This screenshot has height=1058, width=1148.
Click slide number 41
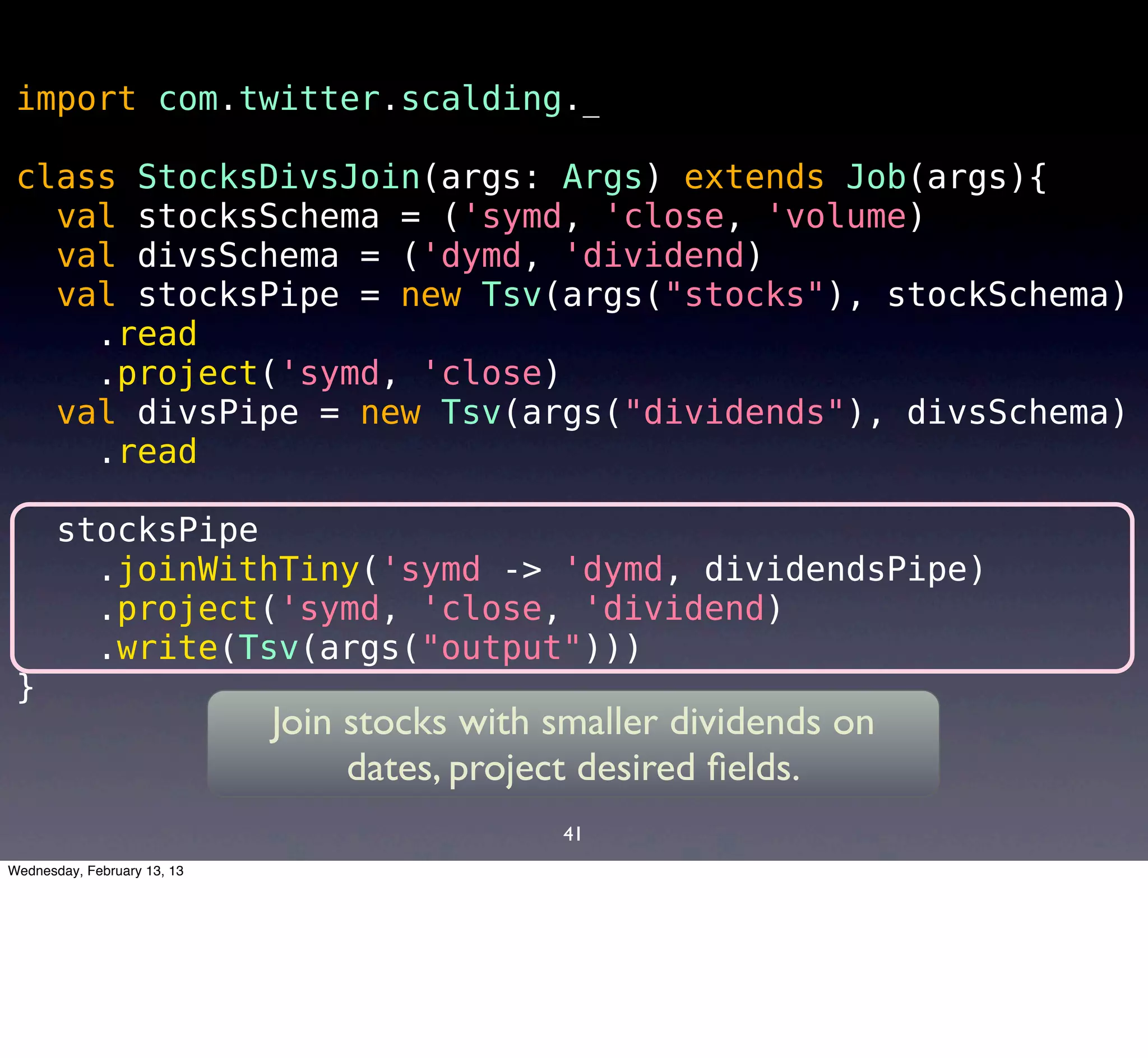pyautogui.click(x=572, y=834)
